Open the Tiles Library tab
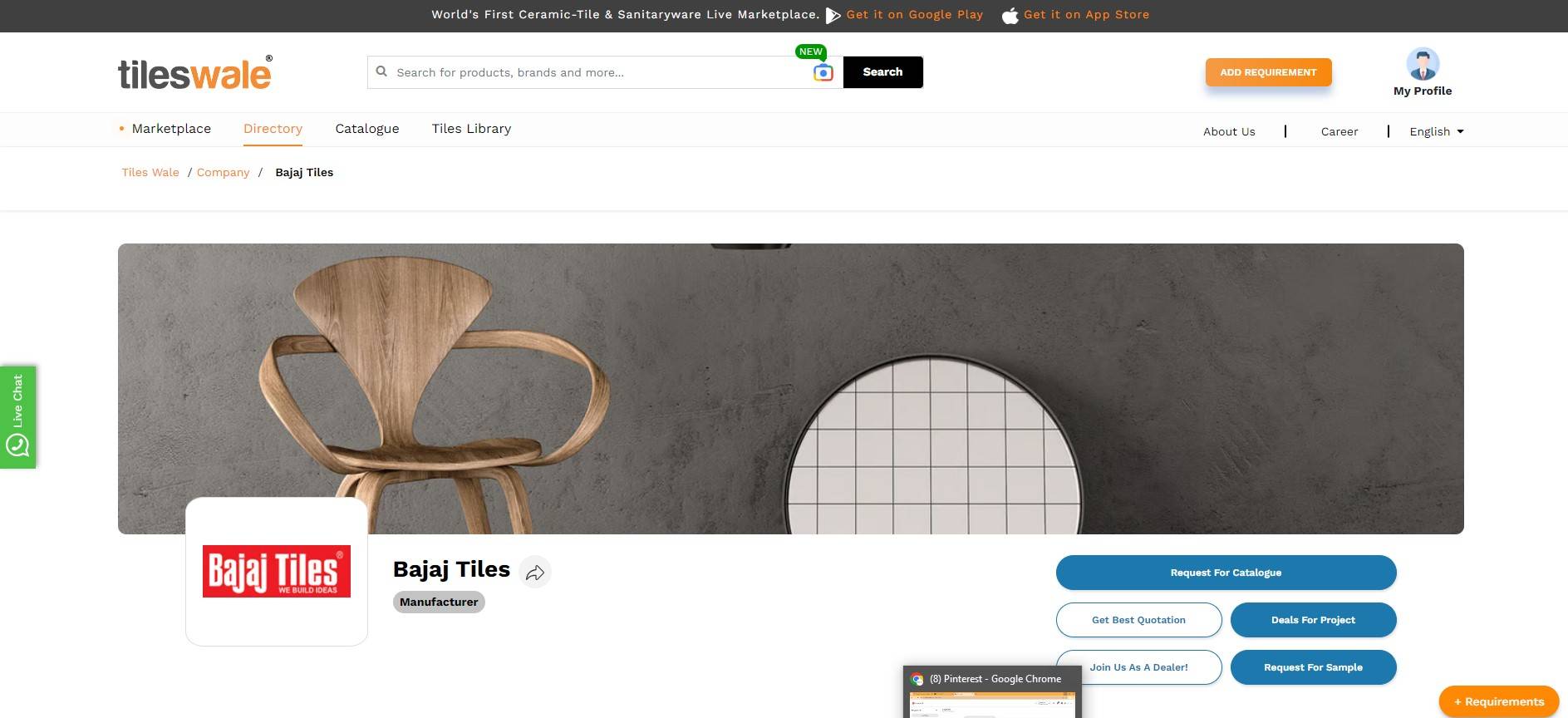Screen dimensions: 1568x718 (471, 129)
